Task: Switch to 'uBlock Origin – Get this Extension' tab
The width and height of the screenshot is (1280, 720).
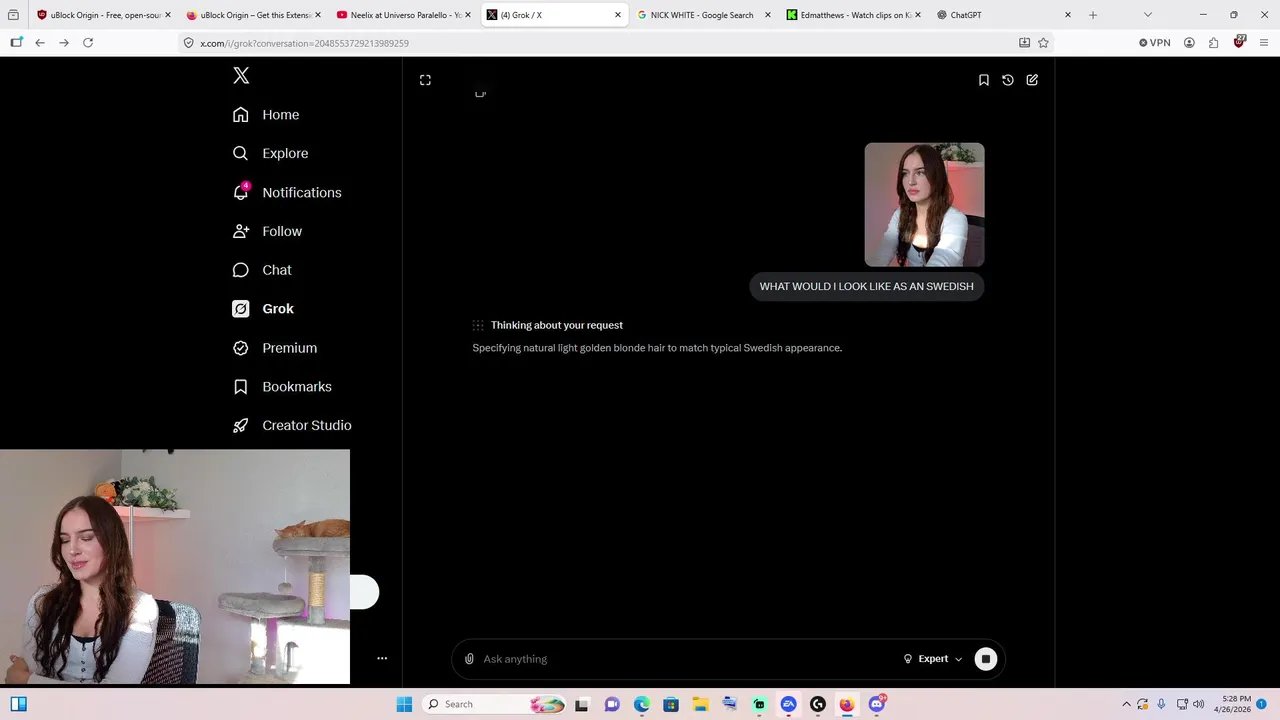Action: coord(254,15)
